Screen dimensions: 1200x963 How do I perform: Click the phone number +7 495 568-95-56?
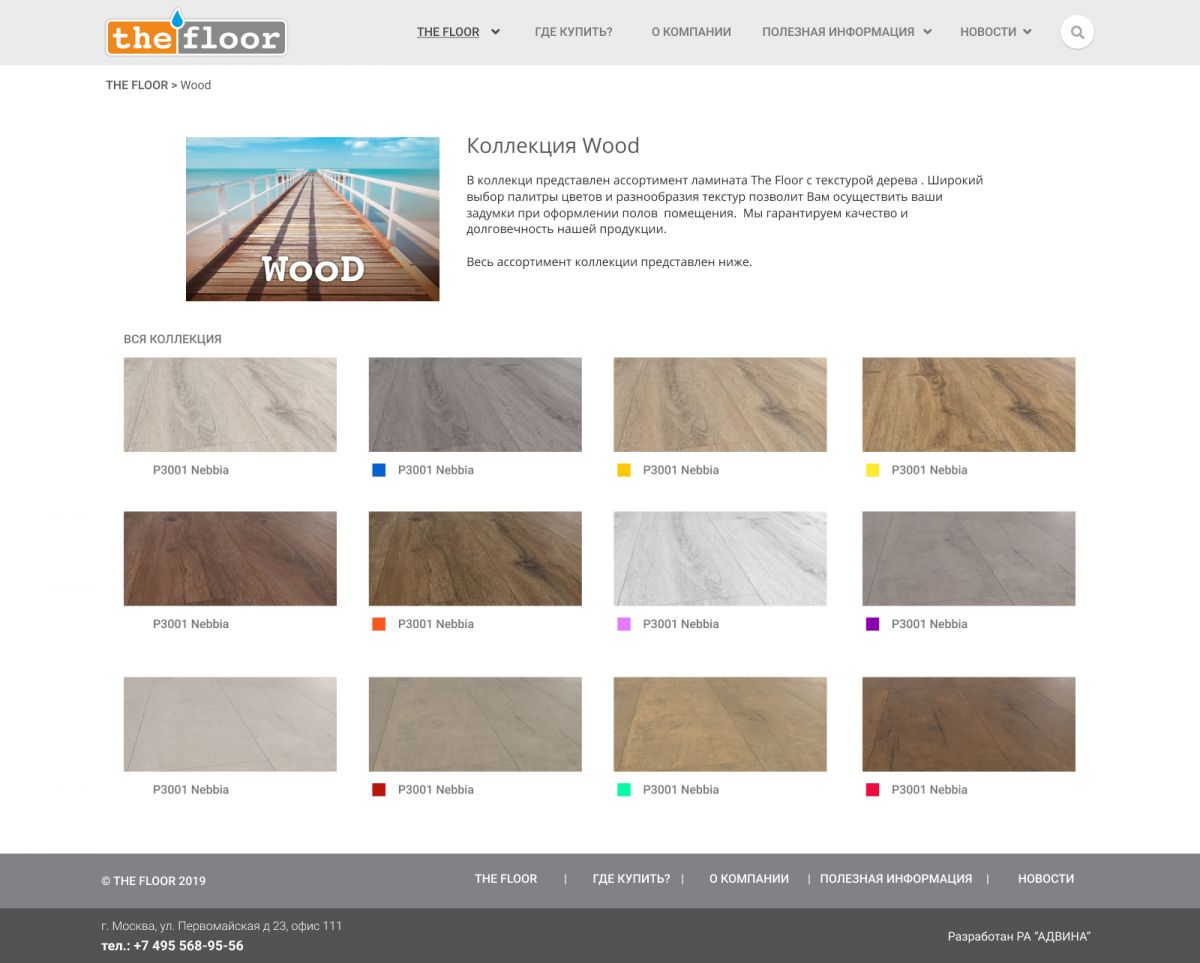[x=188, y=946]
